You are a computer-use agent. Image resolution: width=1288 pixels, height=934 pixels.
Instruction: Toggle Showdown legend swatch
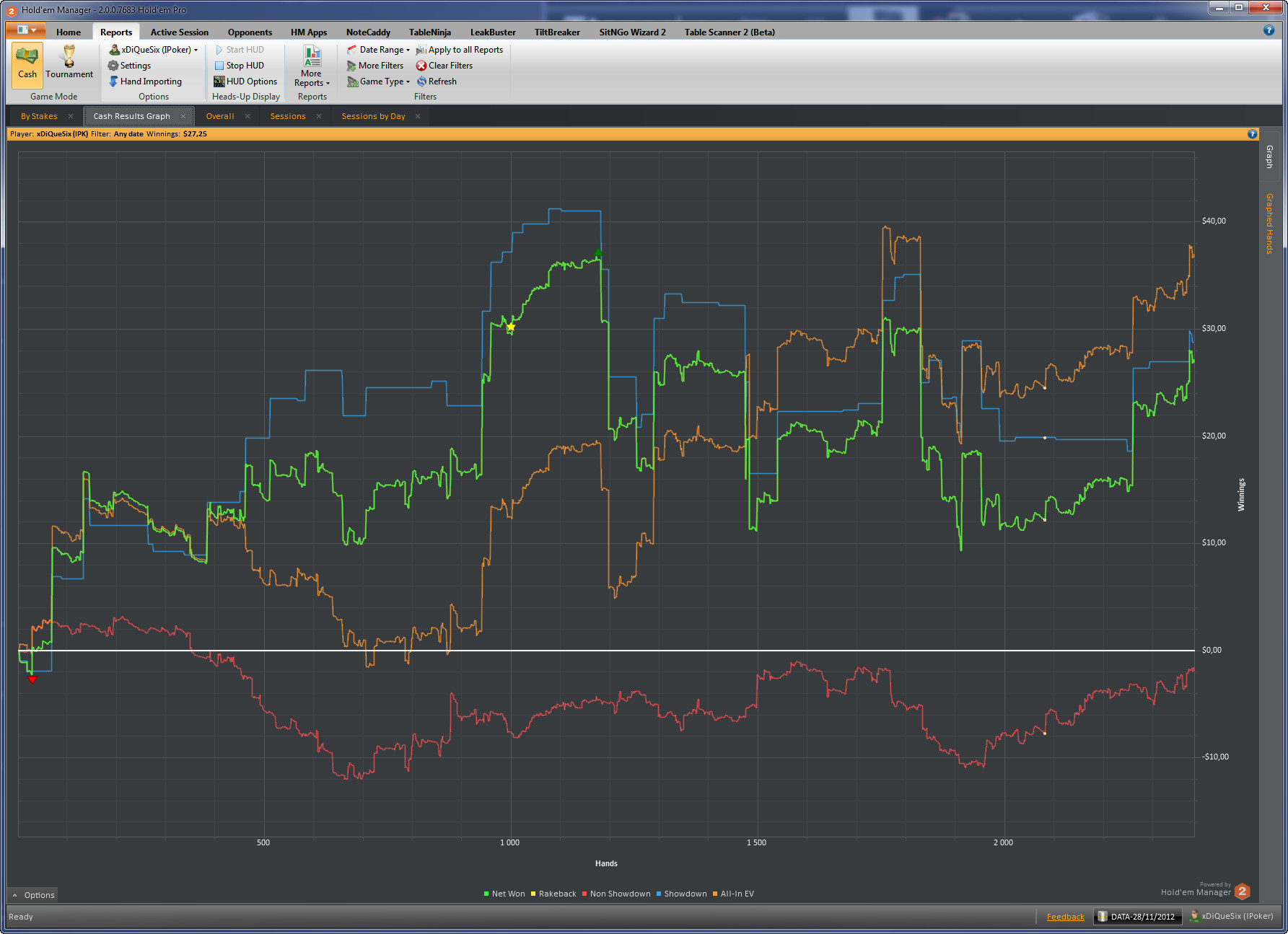[659, 894]
